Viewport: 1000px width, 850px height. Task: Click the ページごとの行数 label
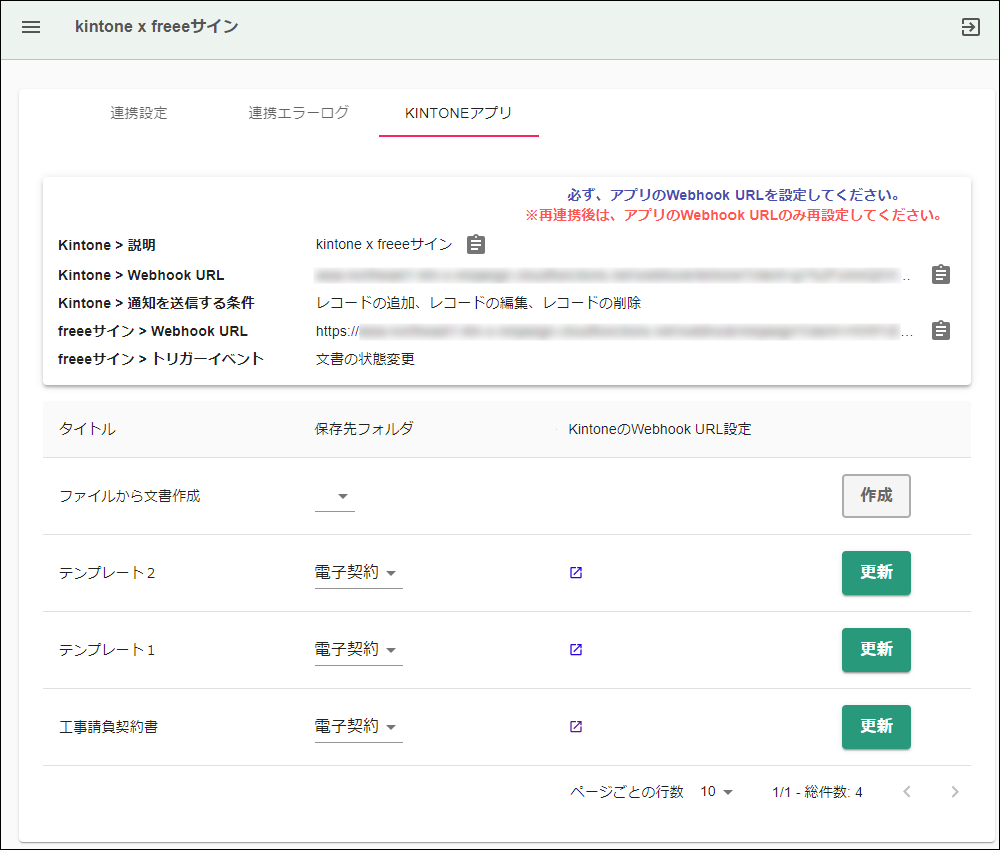tap(627, 792)
